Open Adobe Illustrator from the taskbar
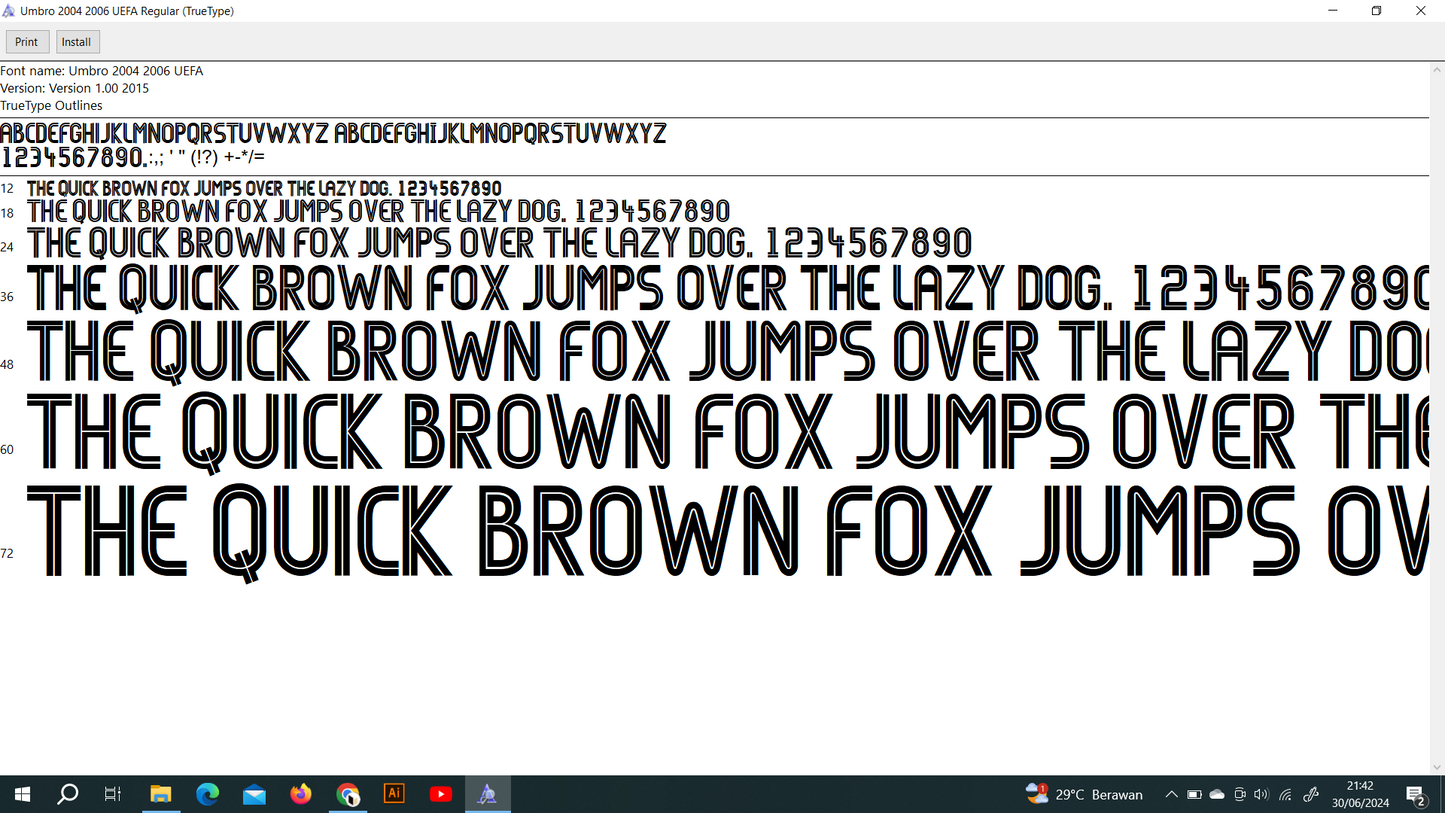This screenshot has height=813, width=1445. point(394,794)
